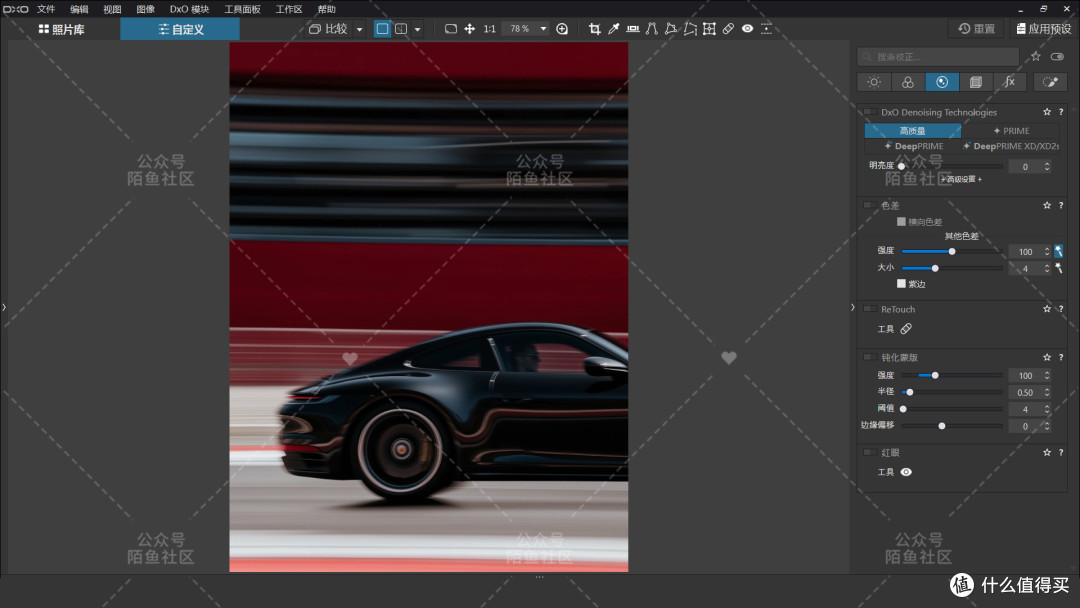Open the View menu
The height and width of the screenshot is (608, 1080).
tap(112, 9)
